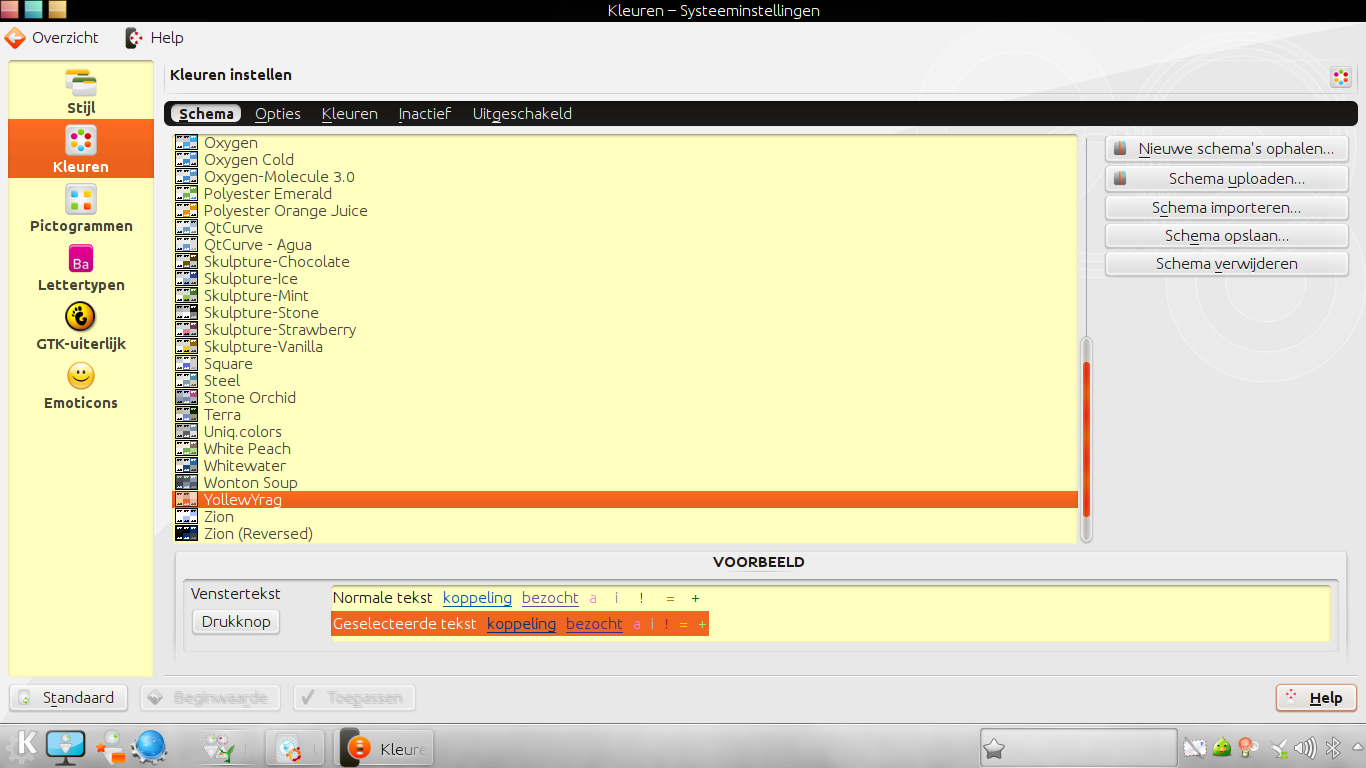Select Polyester Orange Juice scheme

pos(625,211)
